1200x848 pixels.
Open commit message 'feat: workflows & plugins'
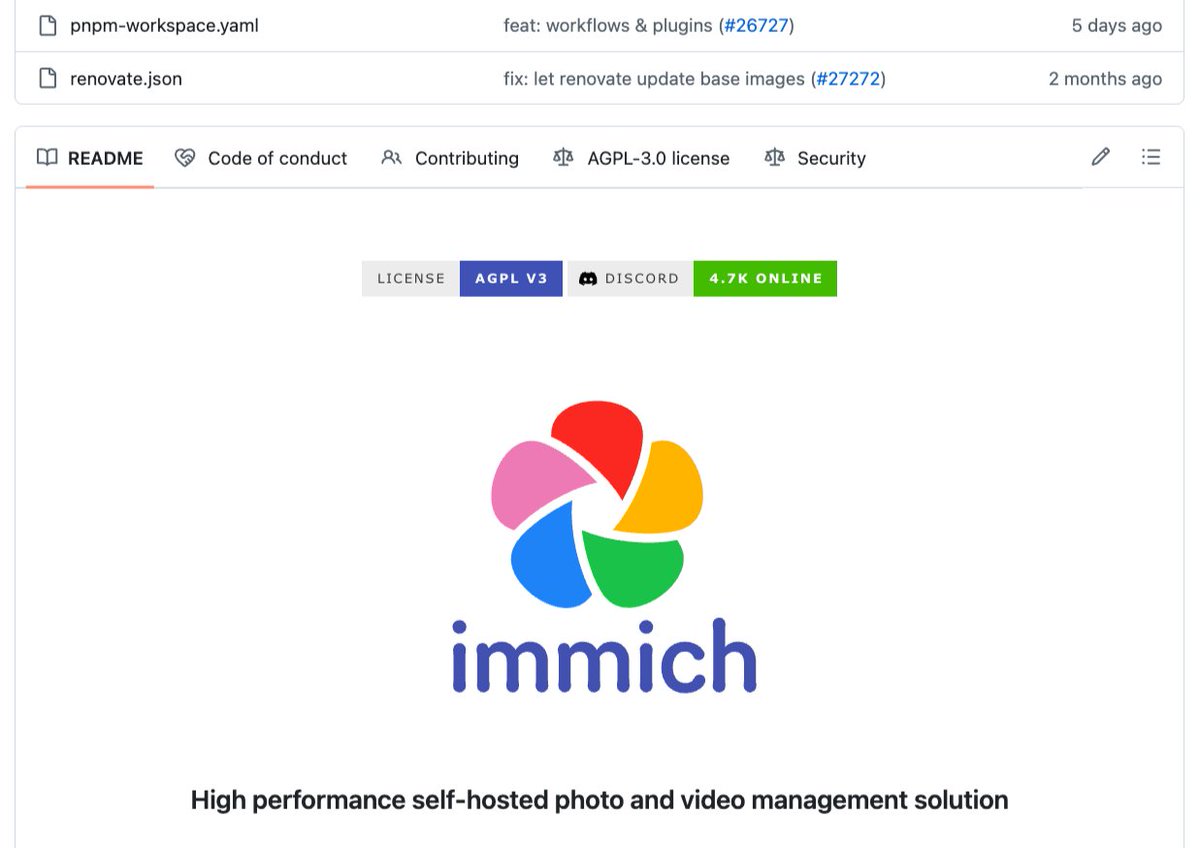click(x=608, y=26)
